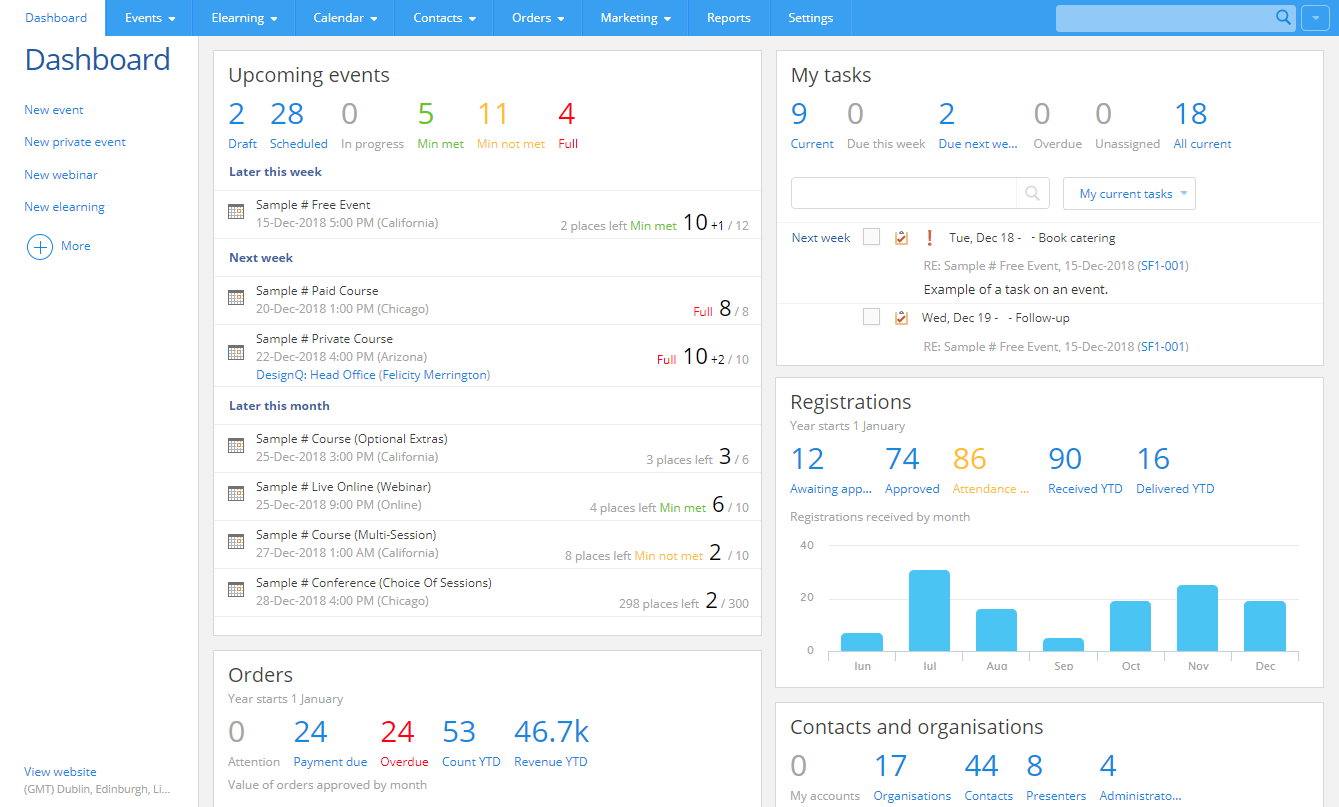
Task: Expand the Events menu
Action: [150, 18]
